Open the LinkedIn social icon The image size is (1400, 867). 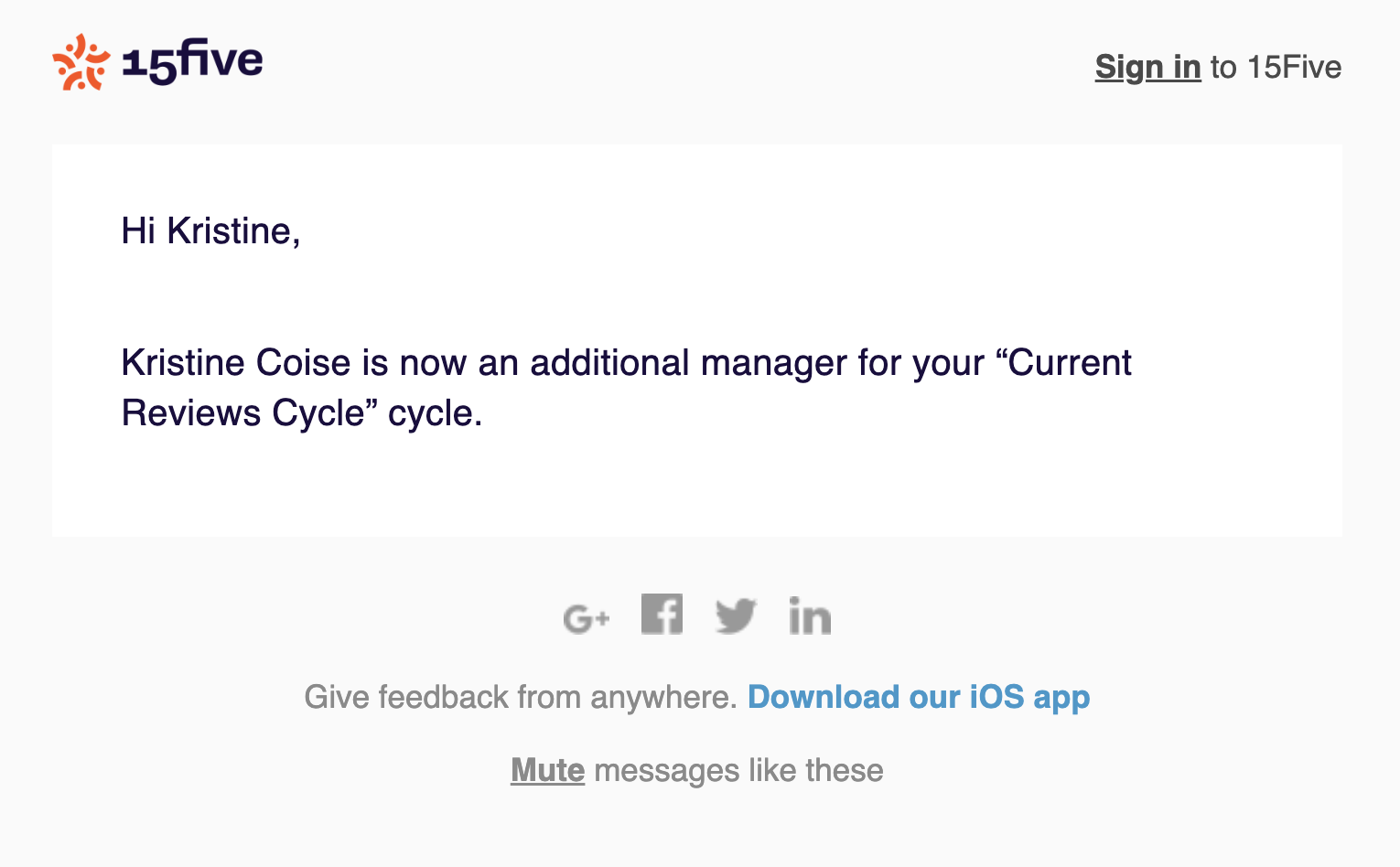tap(810, 615)
